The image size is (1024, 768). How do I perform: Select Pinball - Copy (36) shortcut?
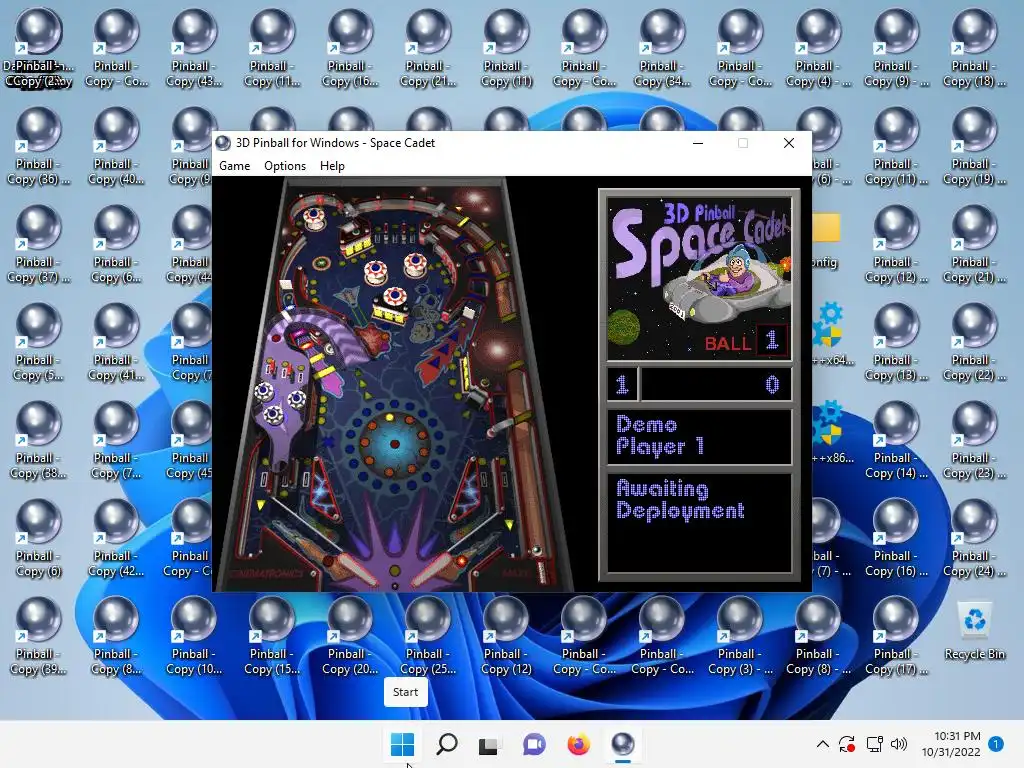pos(39,146)
